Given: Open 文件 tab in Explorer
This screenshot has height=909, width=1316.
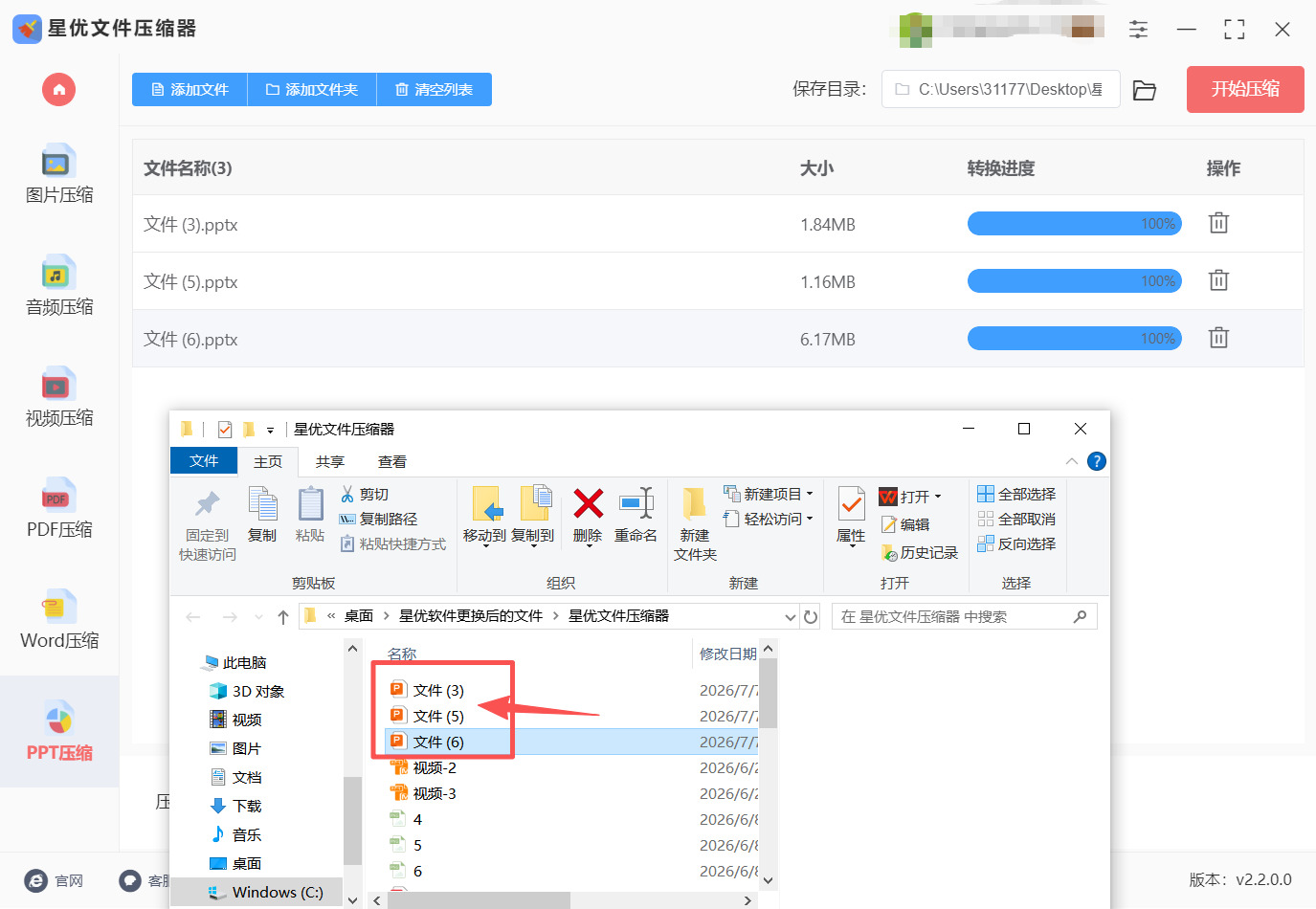Looking at the screenshot, I should (204, 461).
